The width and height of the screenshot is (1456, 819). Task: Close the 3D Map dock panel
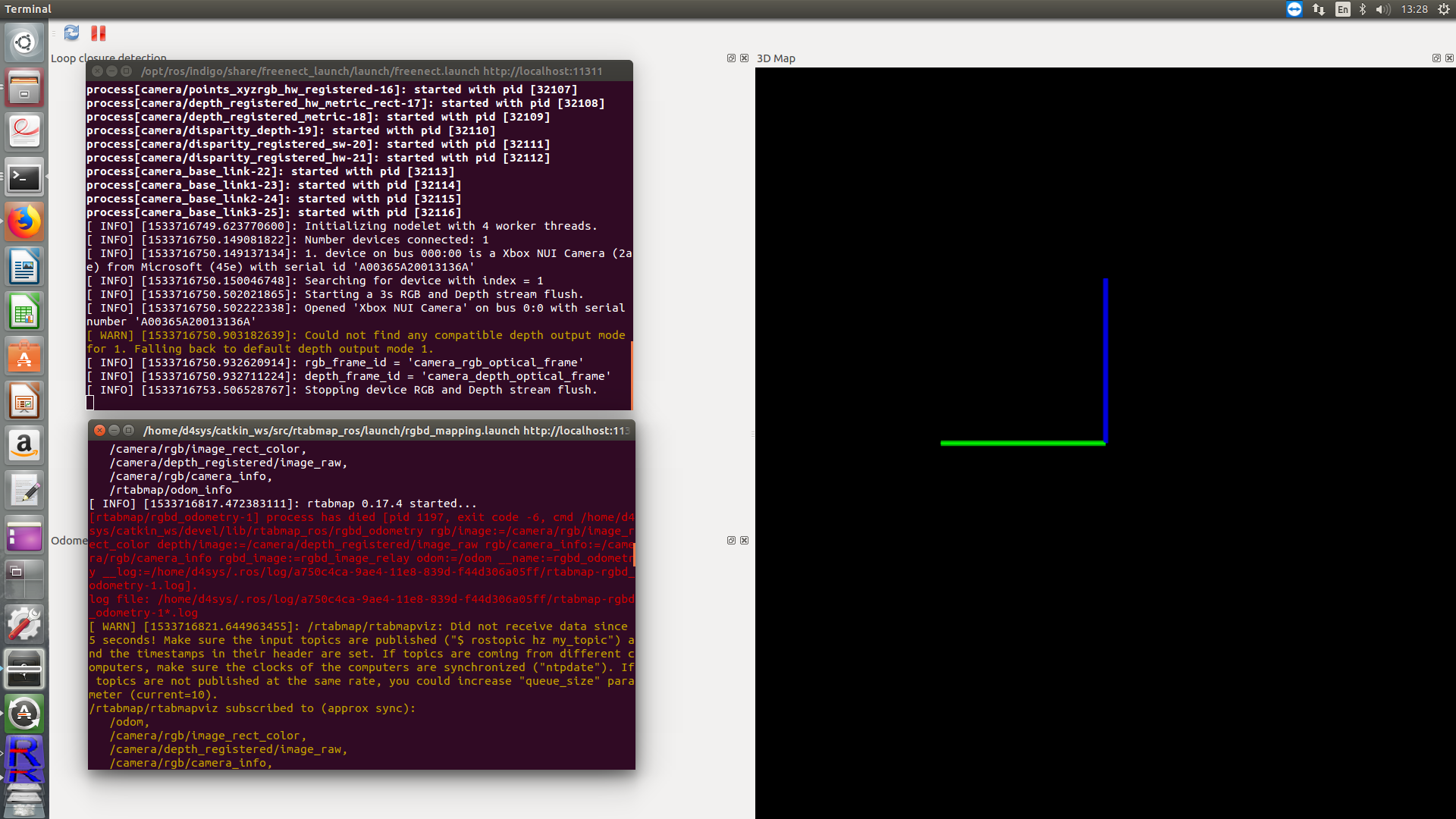point(1449,58)
